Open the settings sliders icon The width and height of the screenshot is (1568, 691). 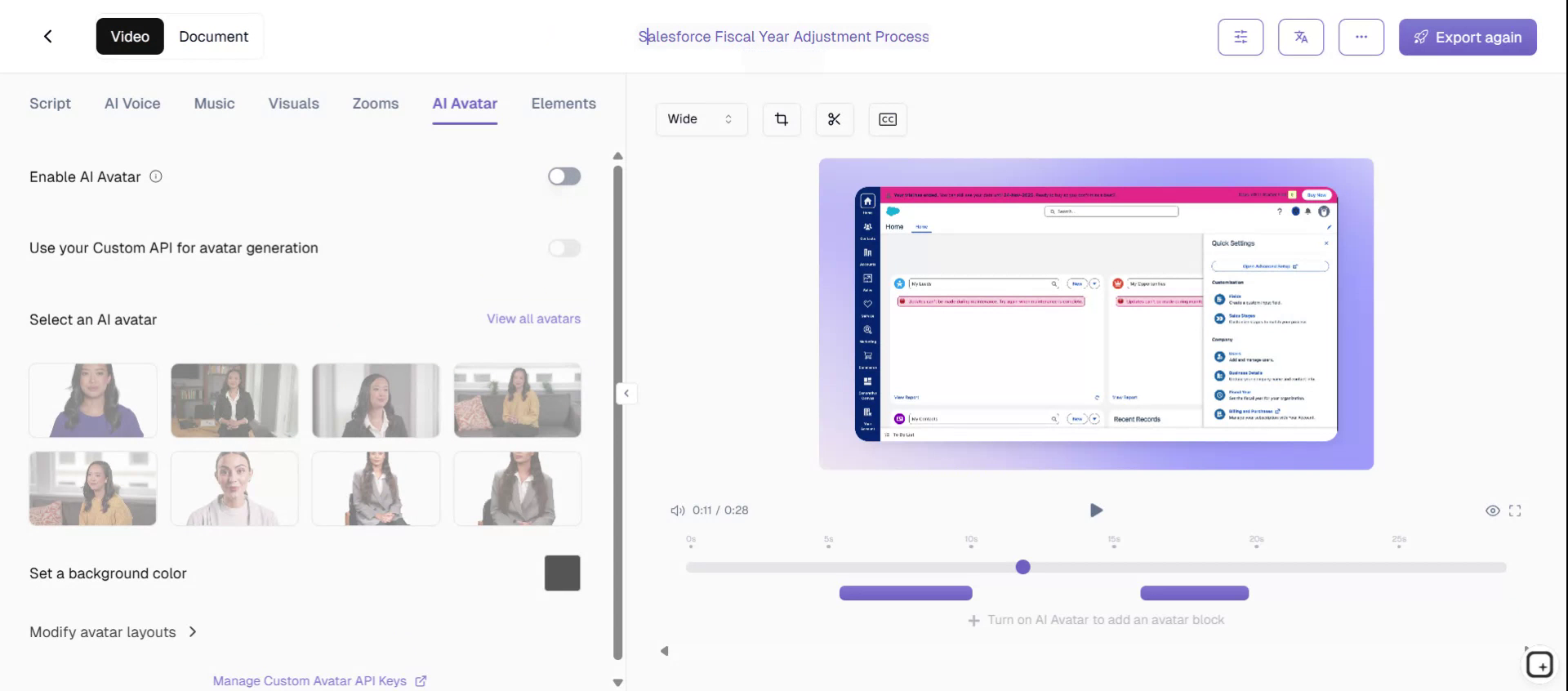point(1241,37)
